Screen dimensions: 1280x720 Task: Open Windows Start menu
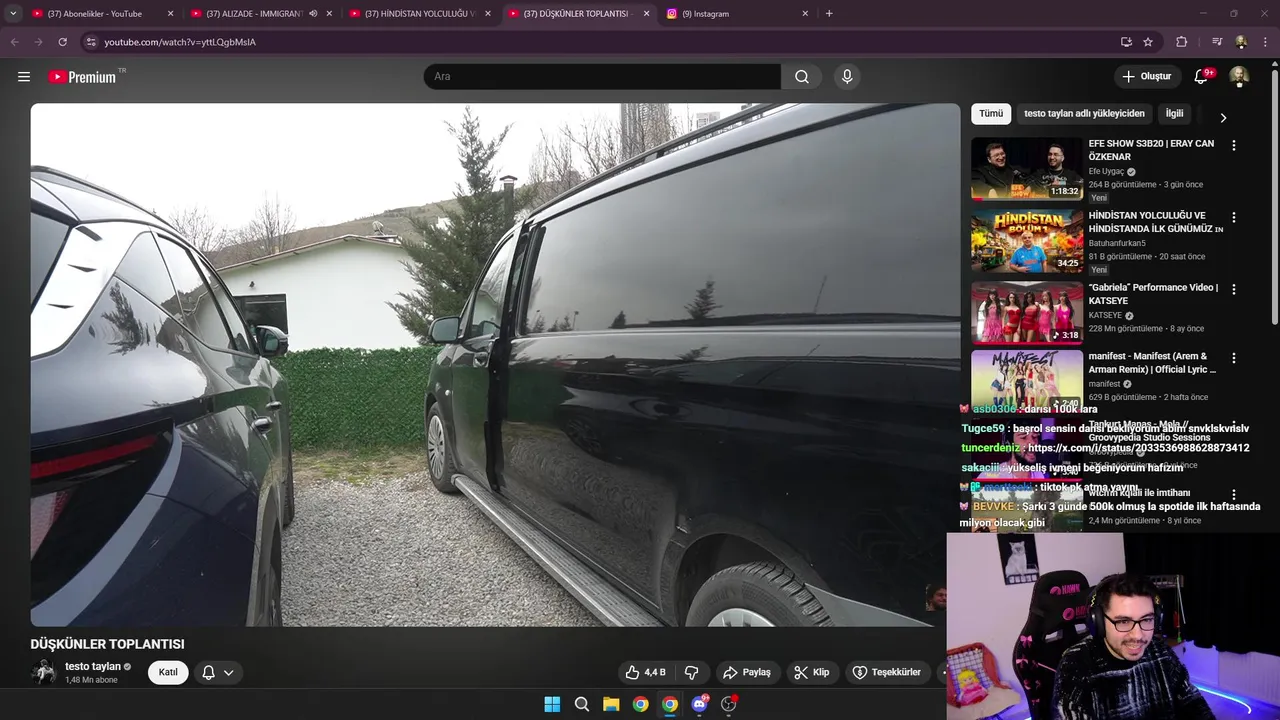pyautogui.click(x=552, y=704)
